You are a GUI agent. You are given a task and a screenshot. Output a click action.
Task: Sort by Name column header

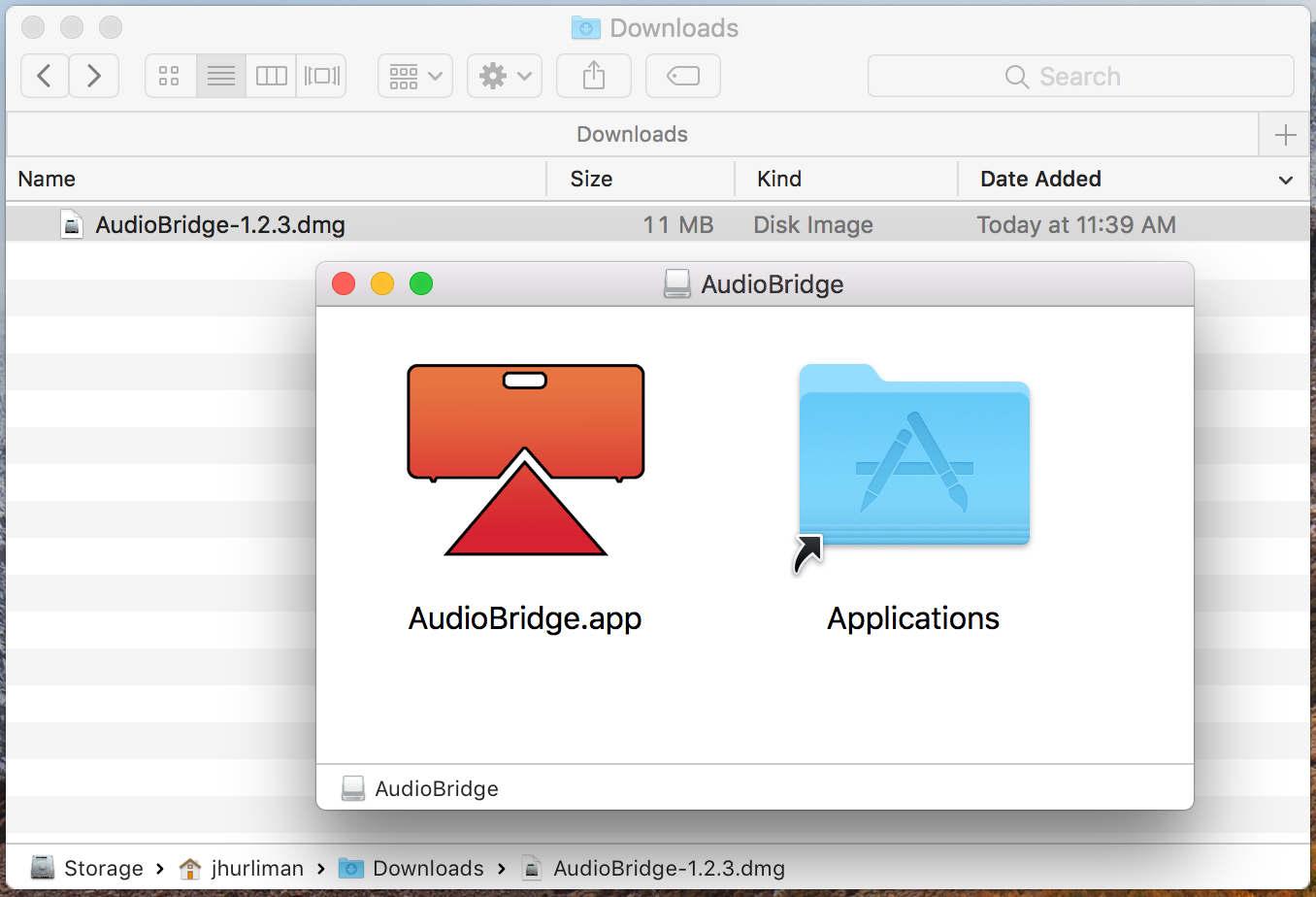click(x=47, y=179)
